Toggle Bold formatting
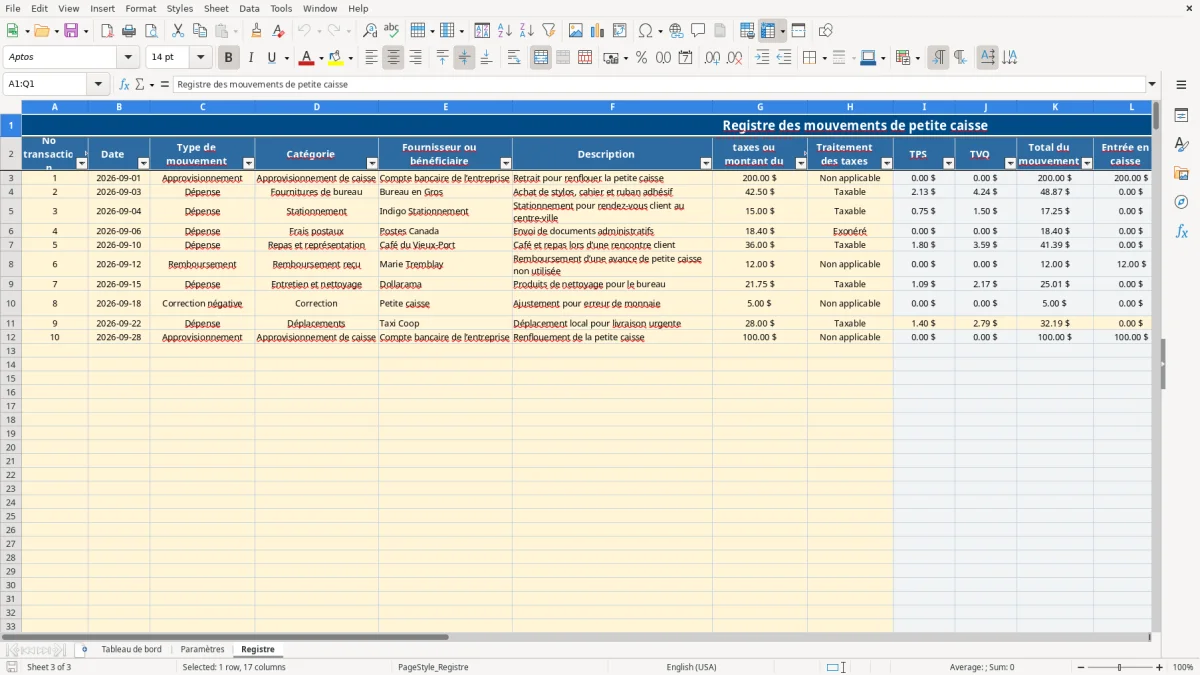The height and width of the screenshot is (675, 1200). pos(229,58)
